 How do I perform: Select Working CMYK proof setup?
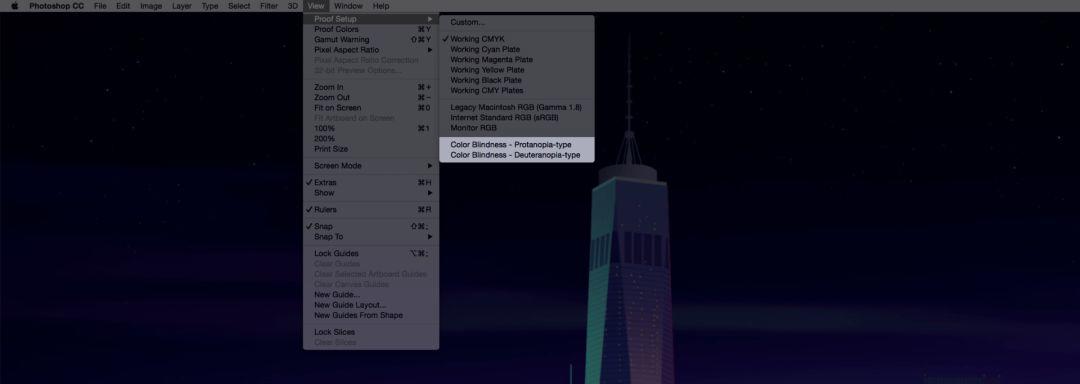tap(517, 39)
